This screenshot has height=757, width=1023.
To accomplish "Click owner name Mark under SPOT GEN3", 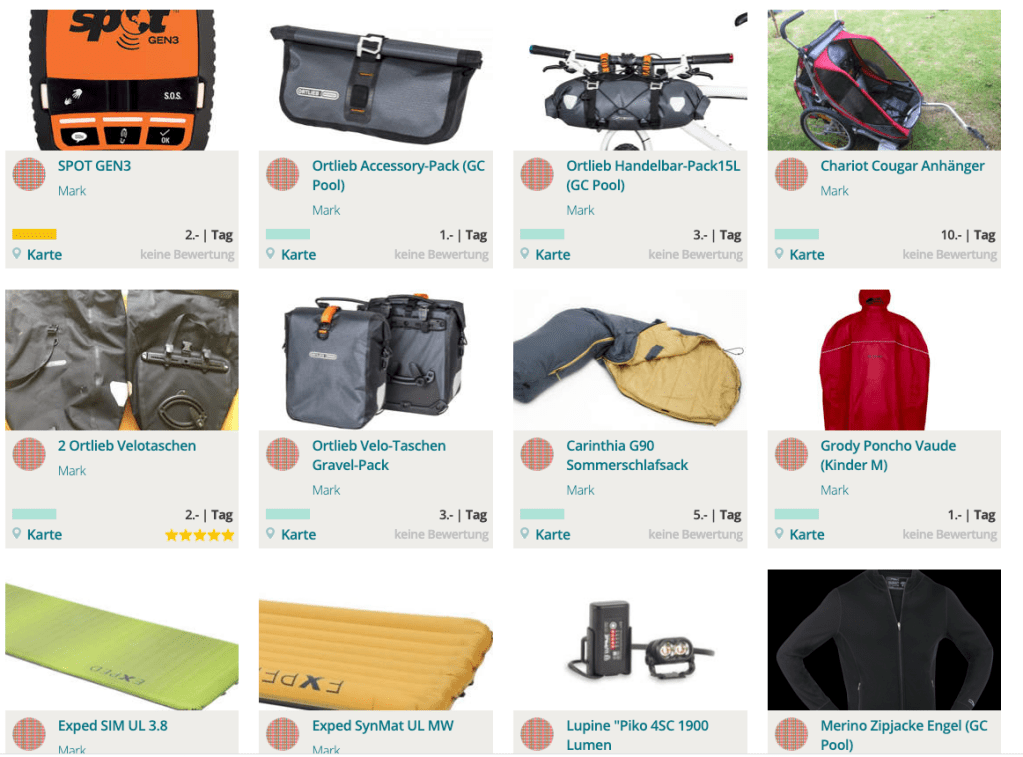I will tap(72, 191).
